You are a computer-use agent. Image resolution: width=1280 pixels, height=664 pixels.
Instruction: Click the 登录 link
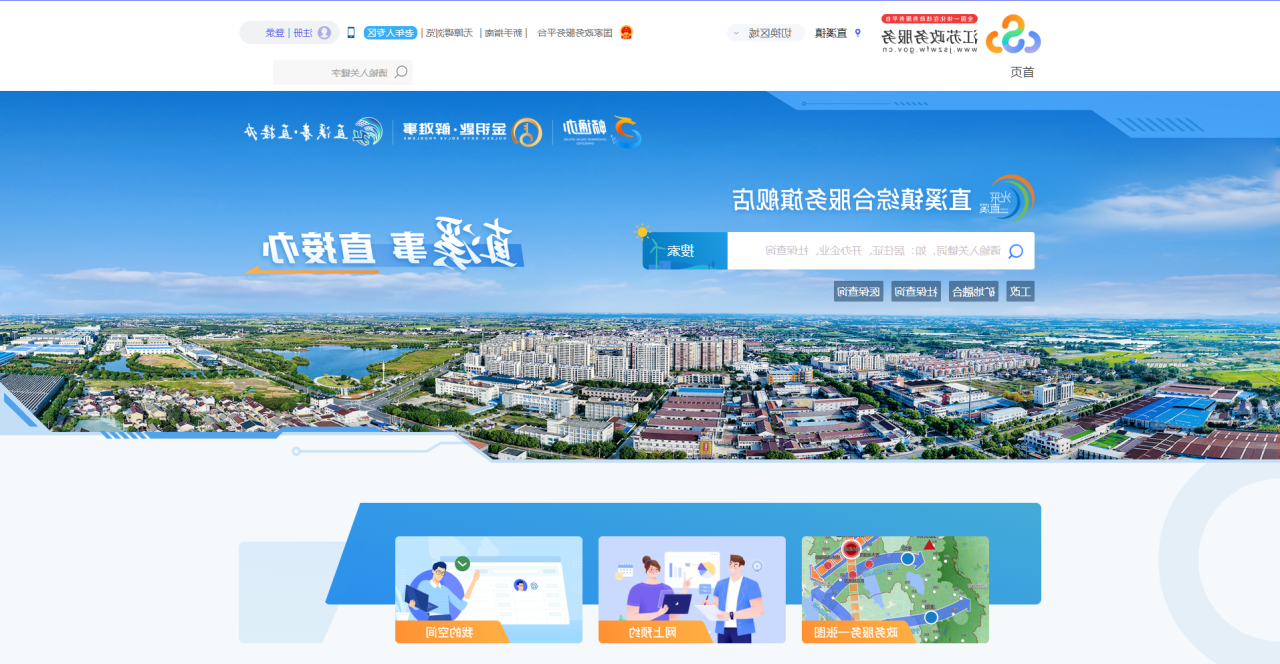275,33
